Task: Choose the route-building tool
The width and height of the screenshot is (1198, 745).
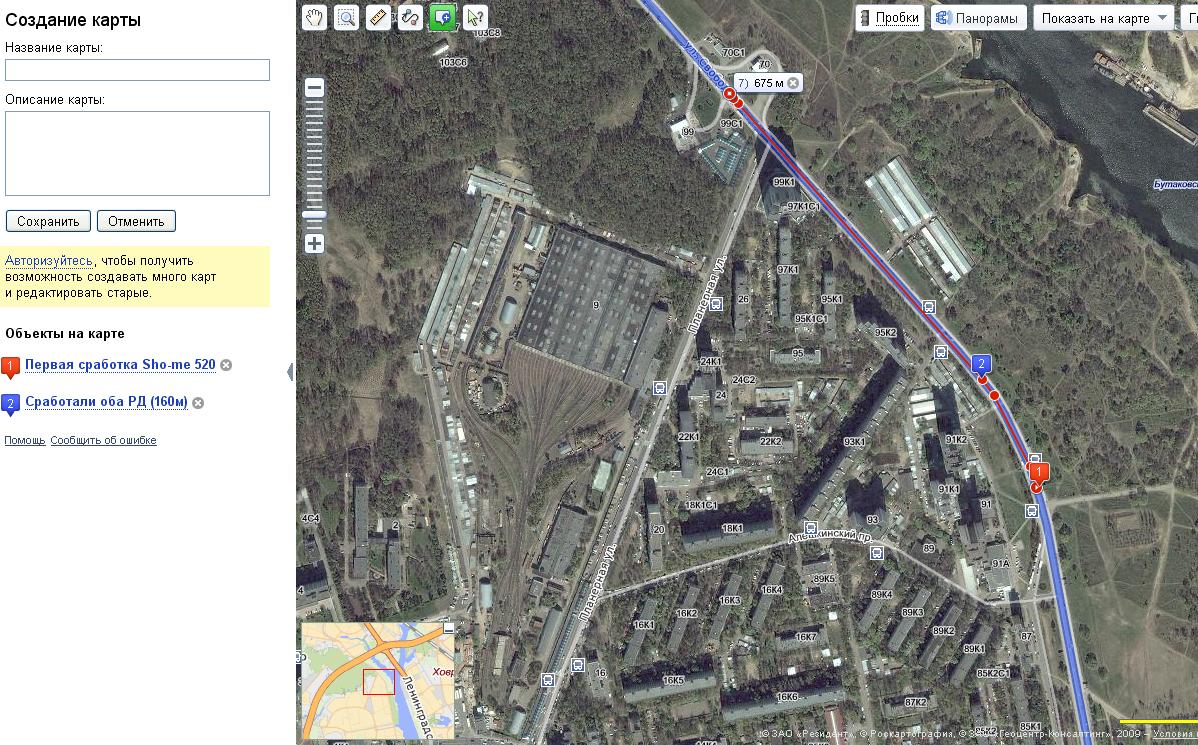Action: click(410, 18)
